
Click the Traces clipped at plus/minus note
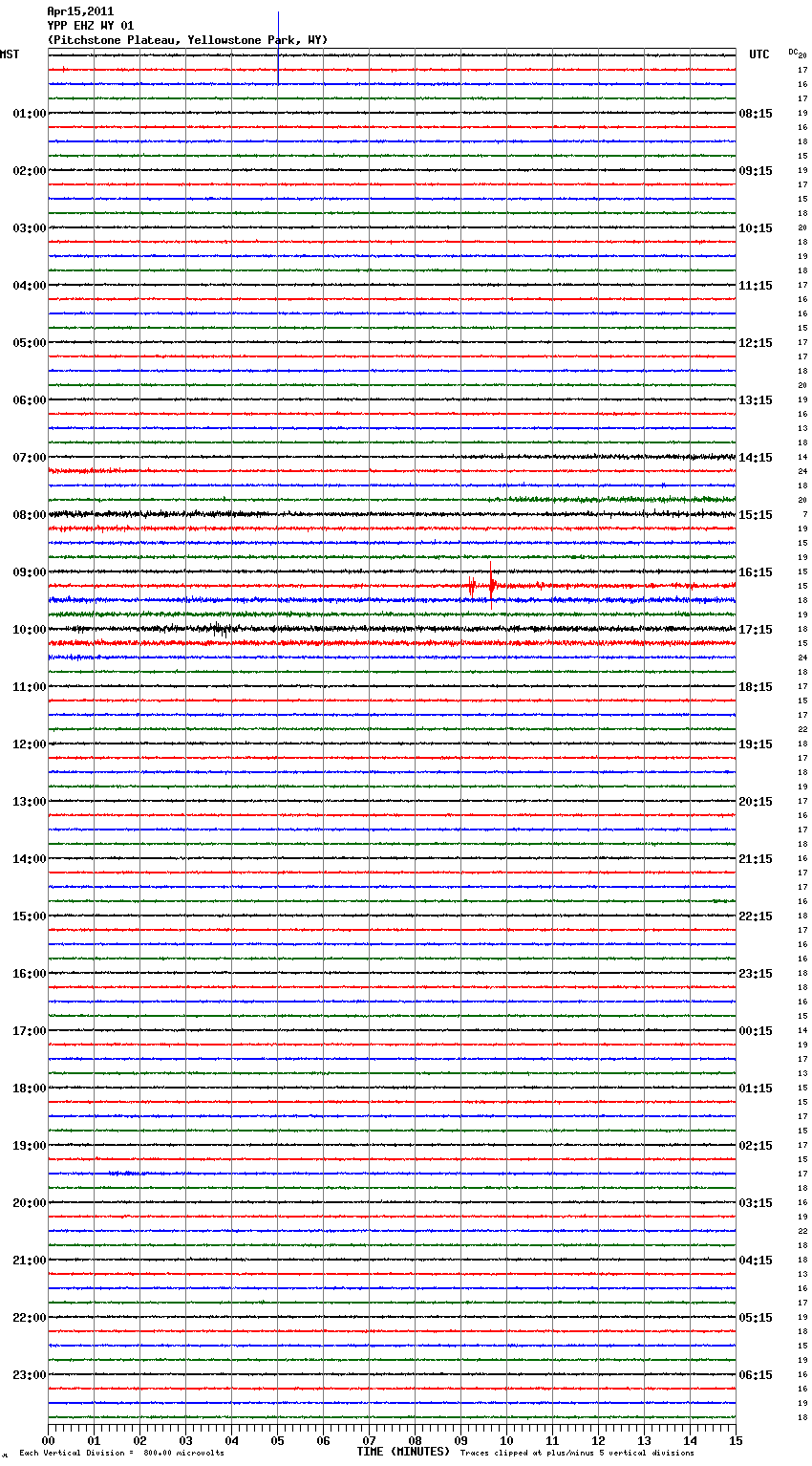(577, 1454)
